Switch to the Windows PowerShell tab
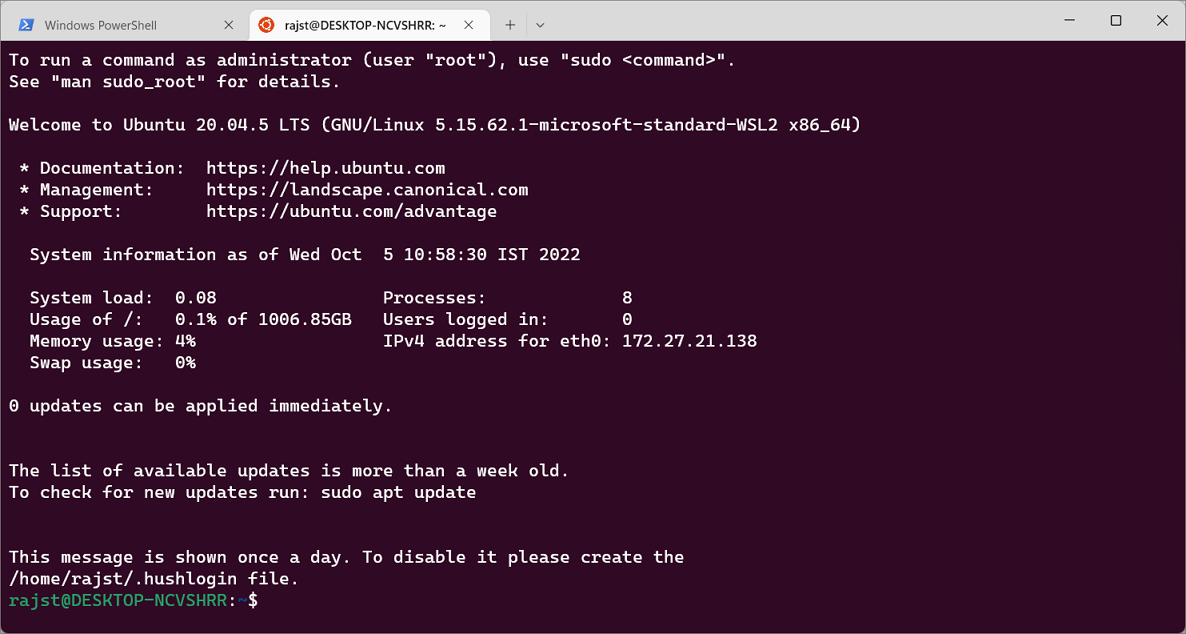 (x=126, y=25)
